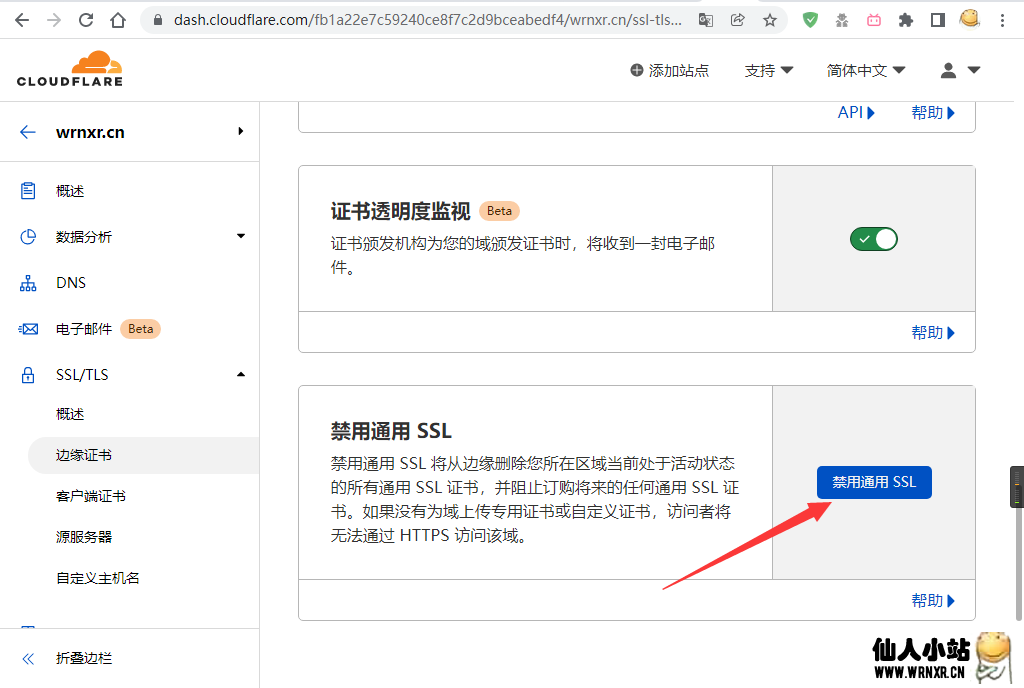
Task: Open the browser home page icon
Action: click(x=118, y=20)
